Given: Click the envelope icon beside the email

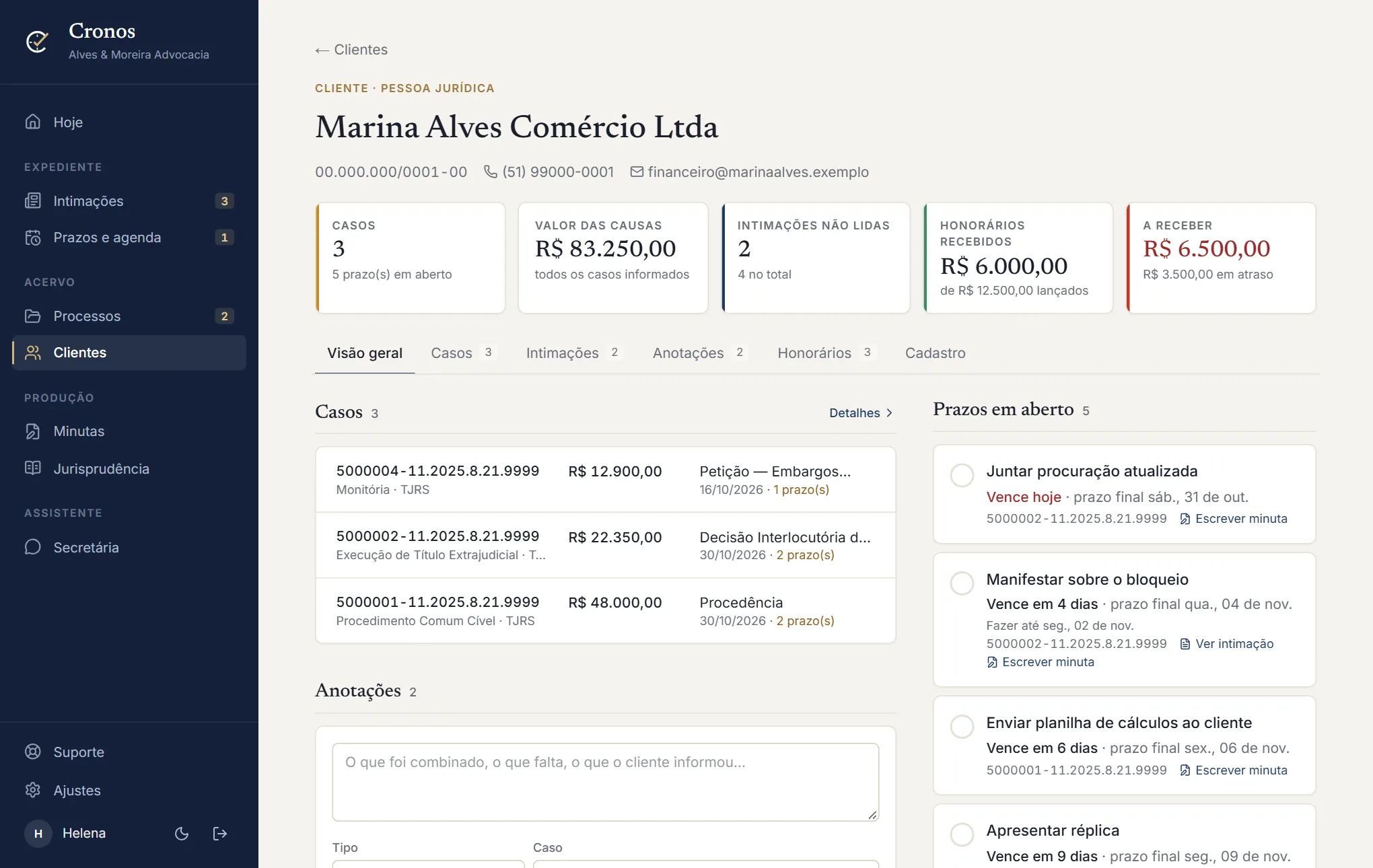Looking at the screenshot, I should 637,172.
